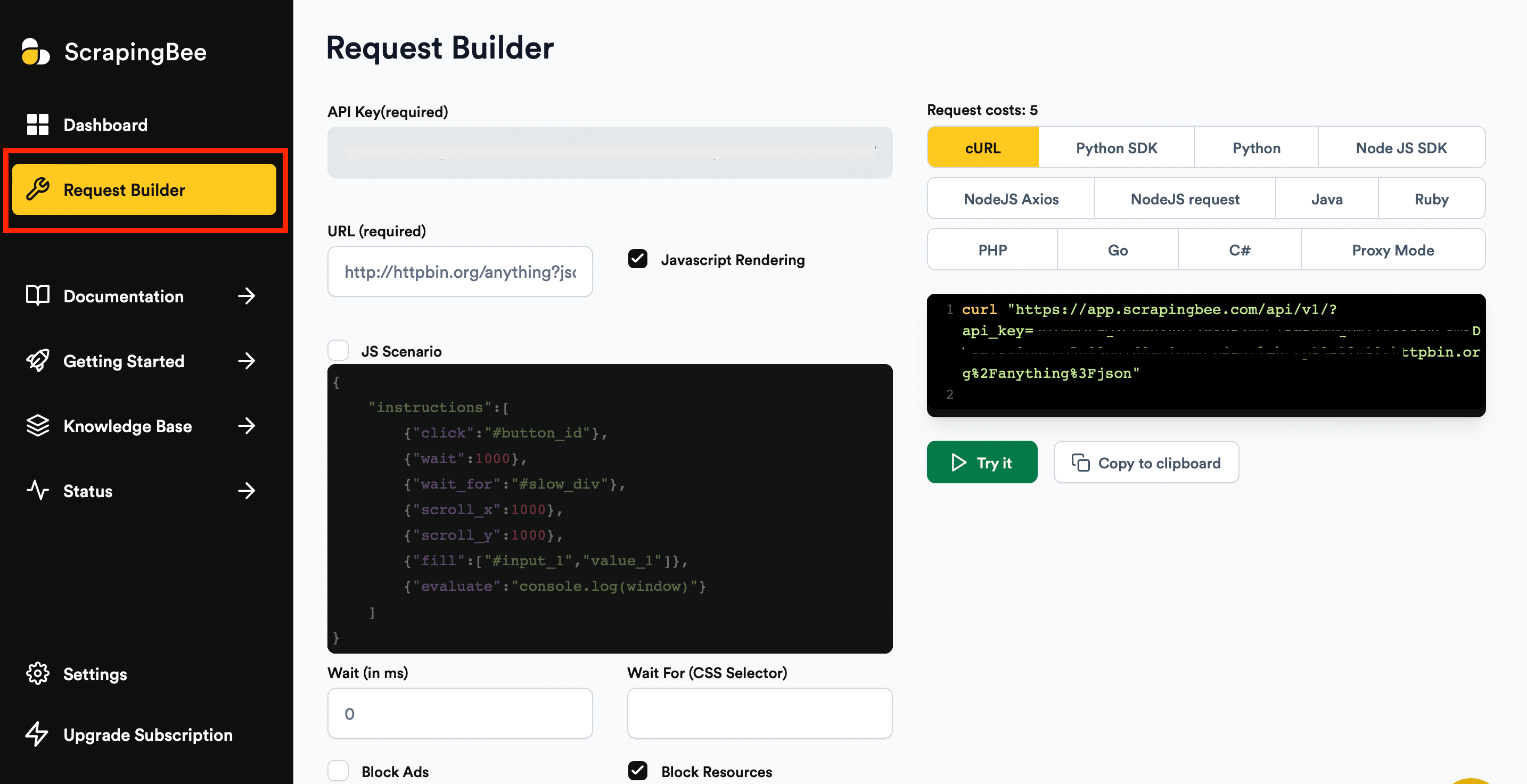This screenshot has width=1527, height=784.
Task: Enable the JS Scenario option
Action: coord(339,350)
